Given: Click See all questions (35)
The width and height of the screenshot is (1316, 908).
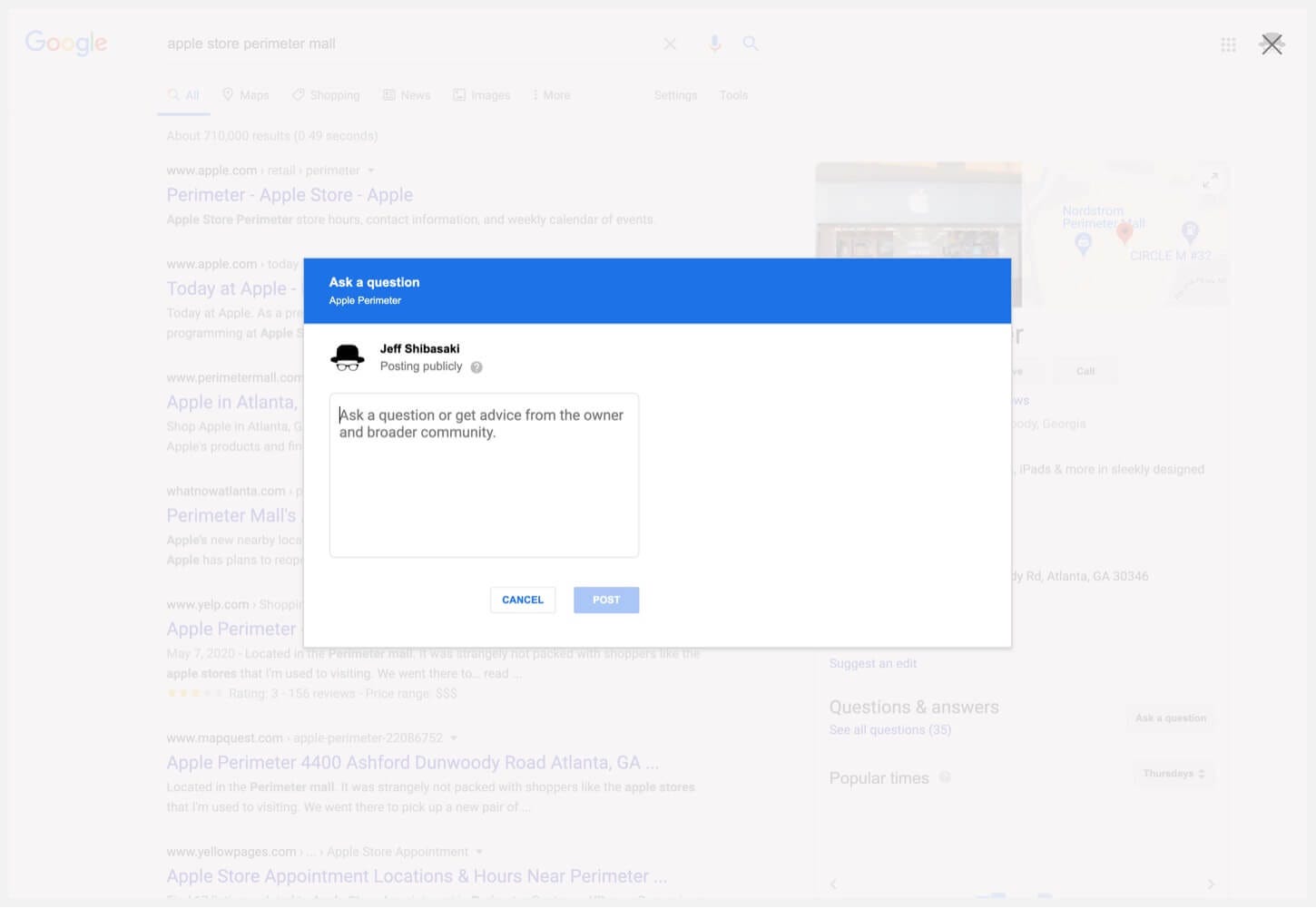Looking at the screenshot, I should pos(890,729).
